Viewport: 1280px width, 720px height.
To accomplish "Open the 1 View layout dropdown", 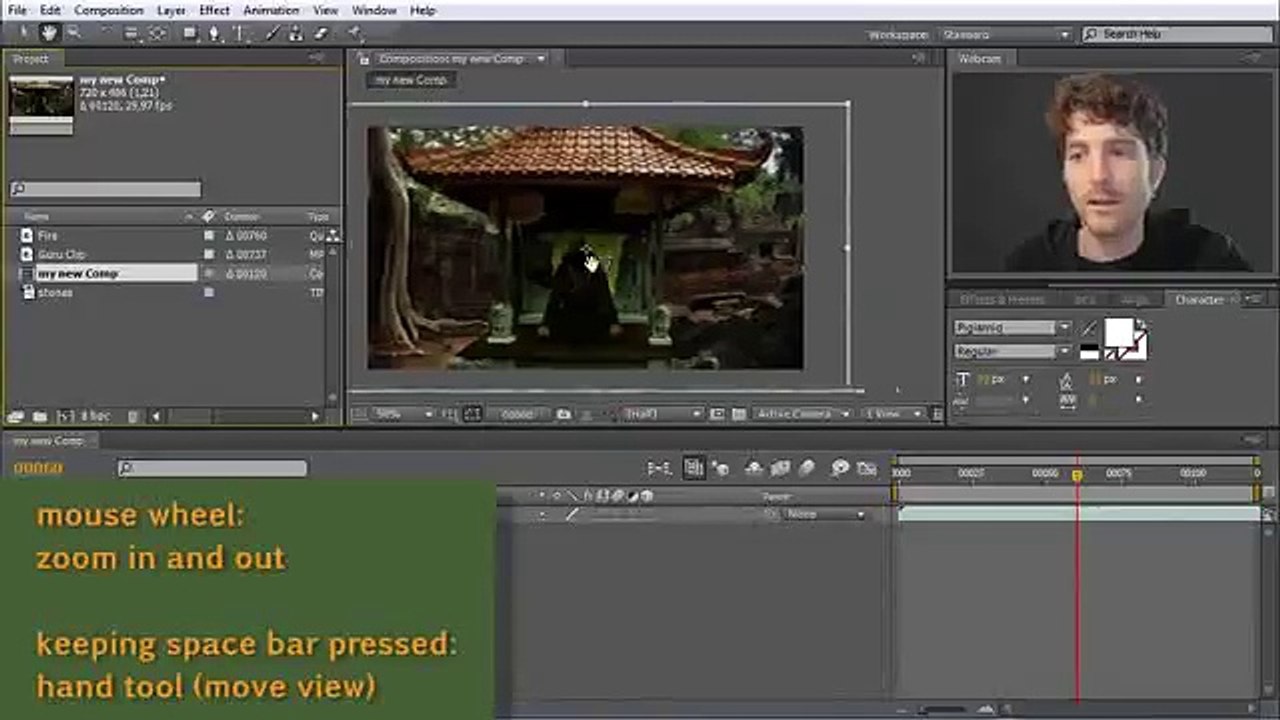I will [x=893, y=414].
